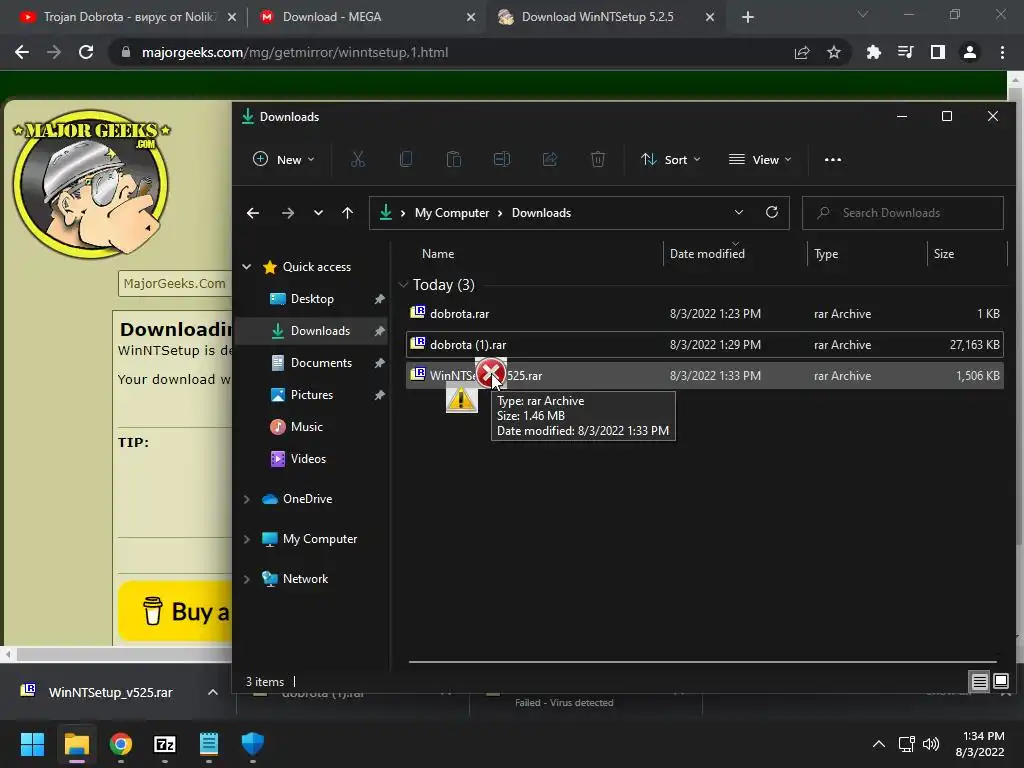Open the See more ellipsis menu
Screen dimensions: 1024x768
[833, 159]
